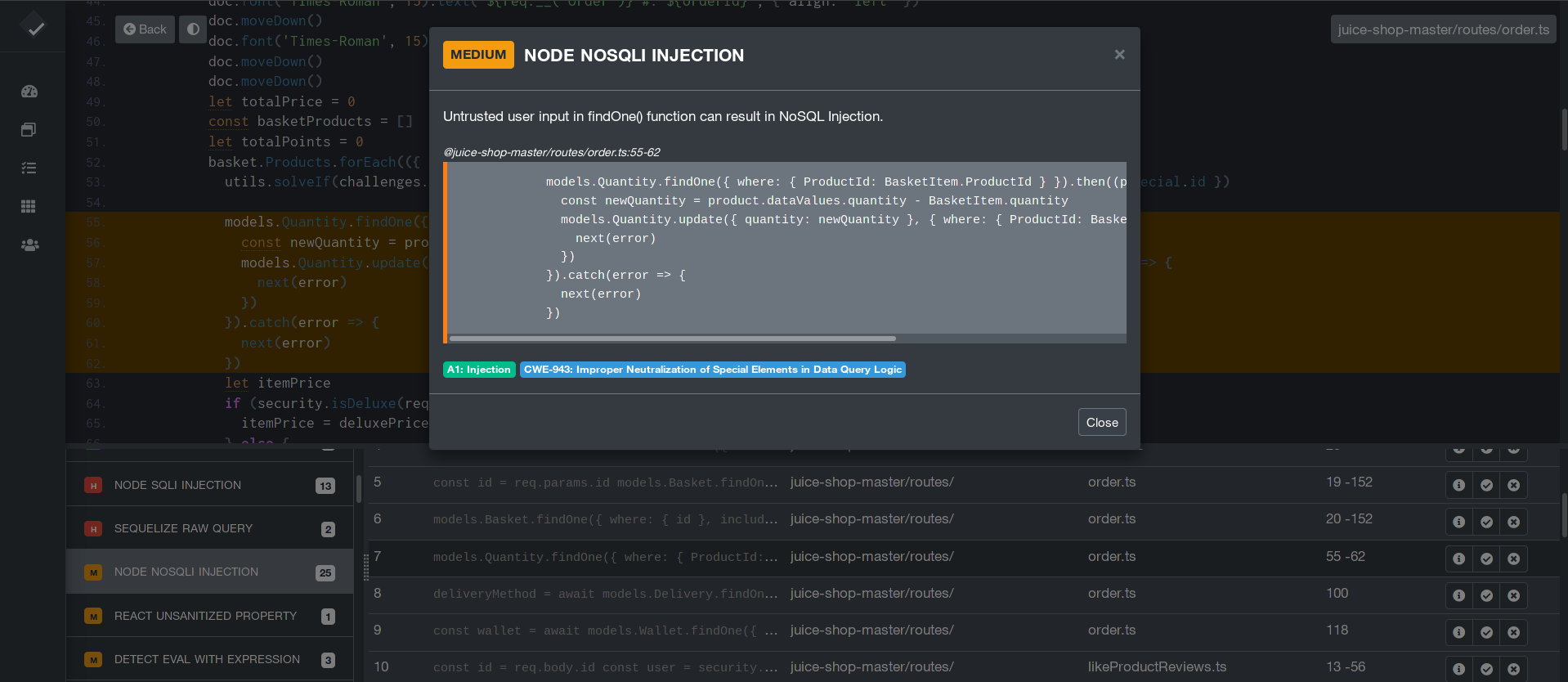Click the 13 -56 line range cell

pyautogui.click(x=1346, y=666)
